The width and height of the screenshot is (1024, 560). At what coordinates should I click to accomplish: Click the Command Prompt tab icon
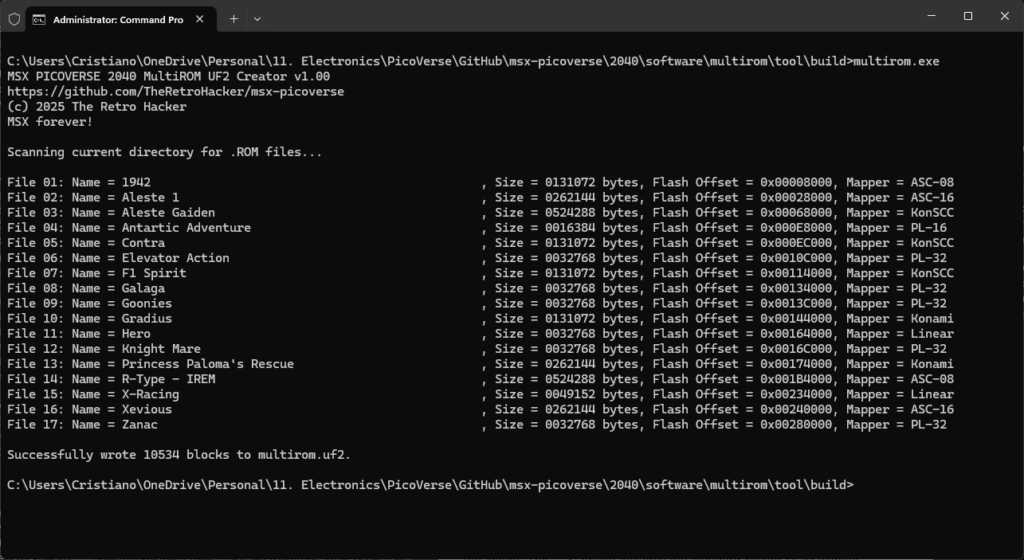[x=38, y=19]
